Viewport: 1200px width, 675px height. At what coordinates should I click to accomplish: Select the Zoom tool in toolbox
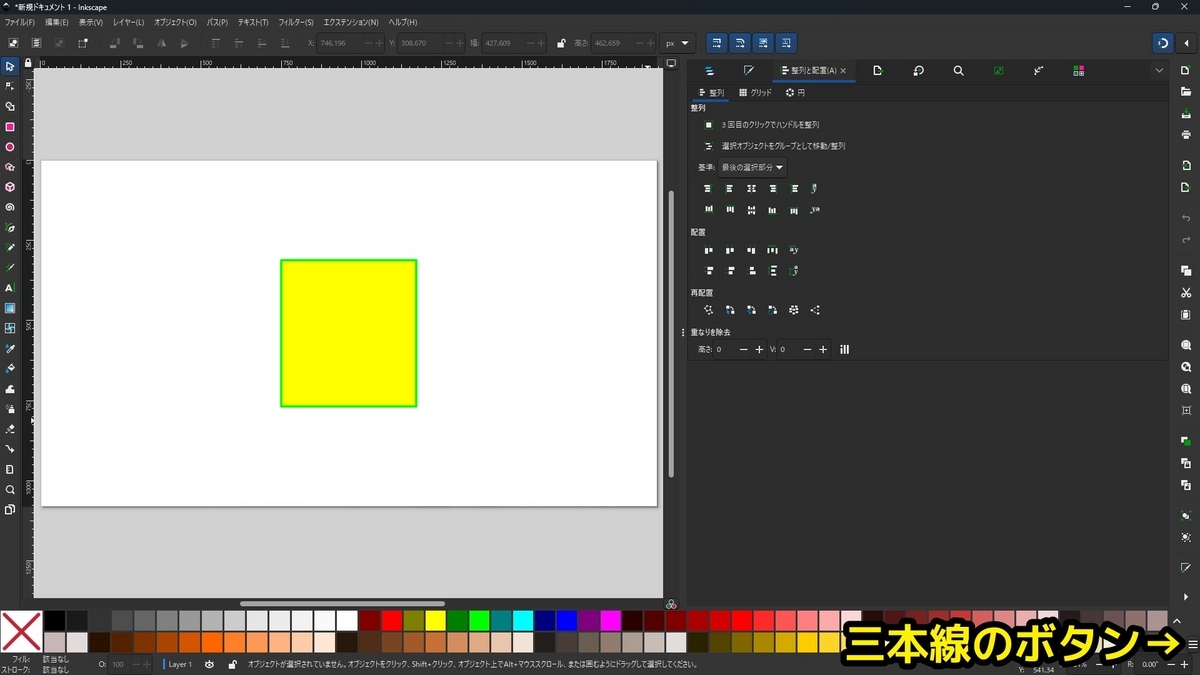[x=10, y=489]
